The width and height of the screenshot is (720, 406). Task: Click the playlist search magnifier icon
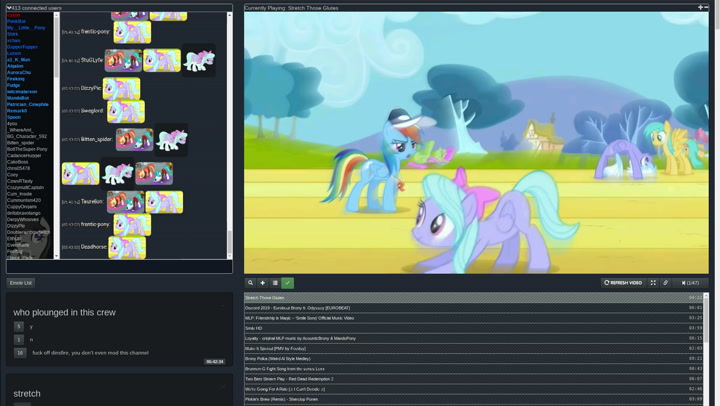(251, 283)
